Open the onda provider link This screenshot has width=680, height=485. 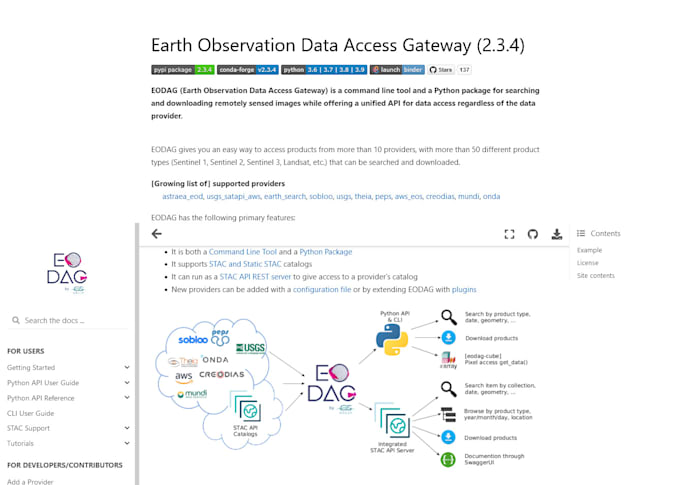(x=491, y=196)
